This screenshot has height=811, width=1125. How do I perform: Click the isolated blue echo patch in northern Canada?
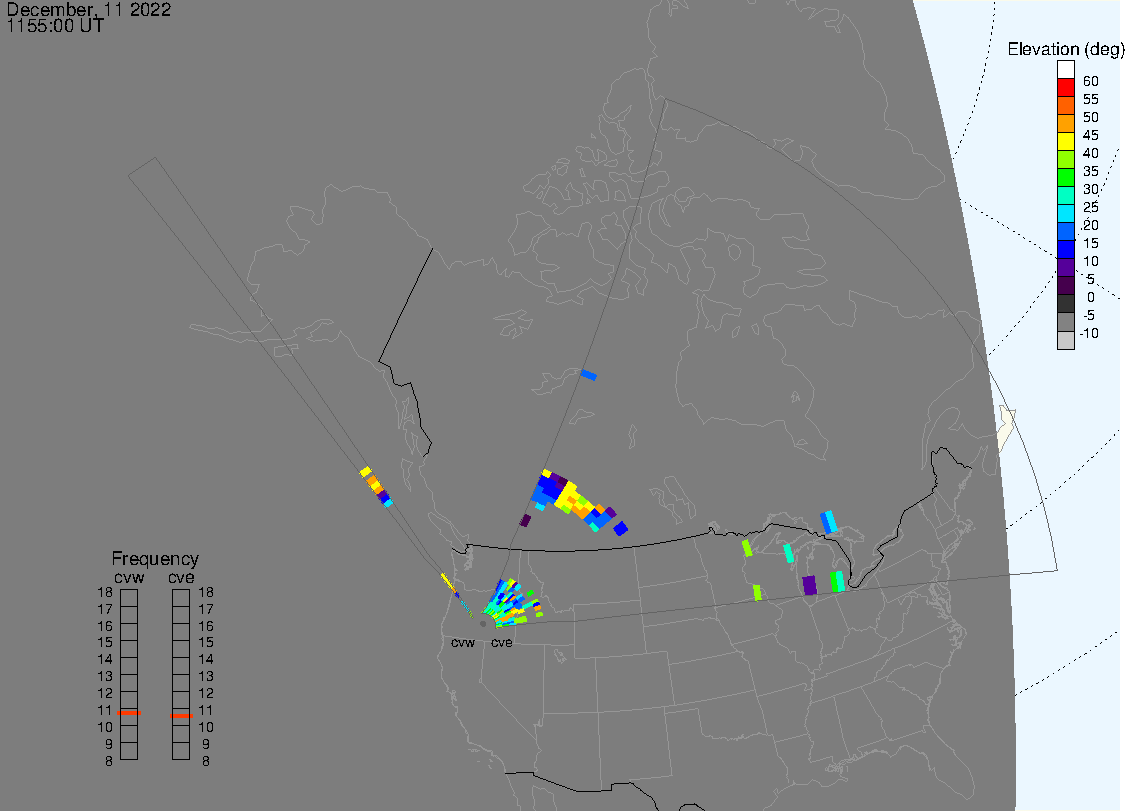(589, 375)
